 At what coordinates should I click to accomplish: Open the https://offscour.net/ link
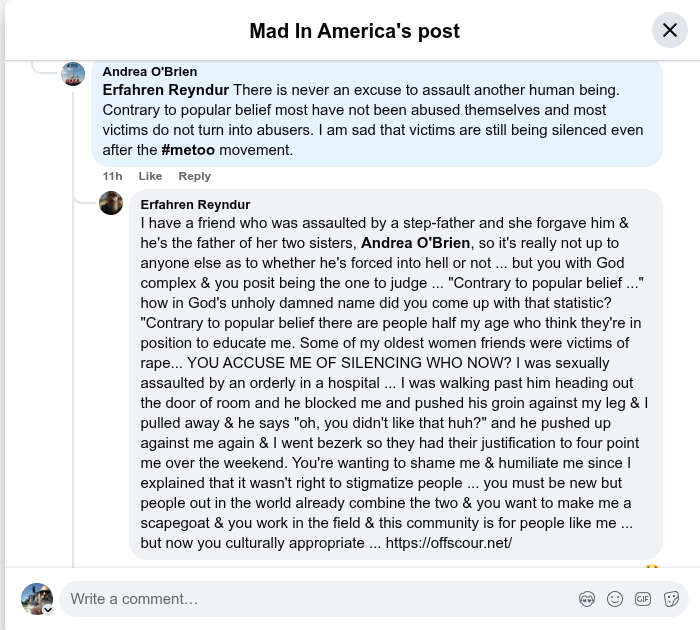click(x=449, y=543)
